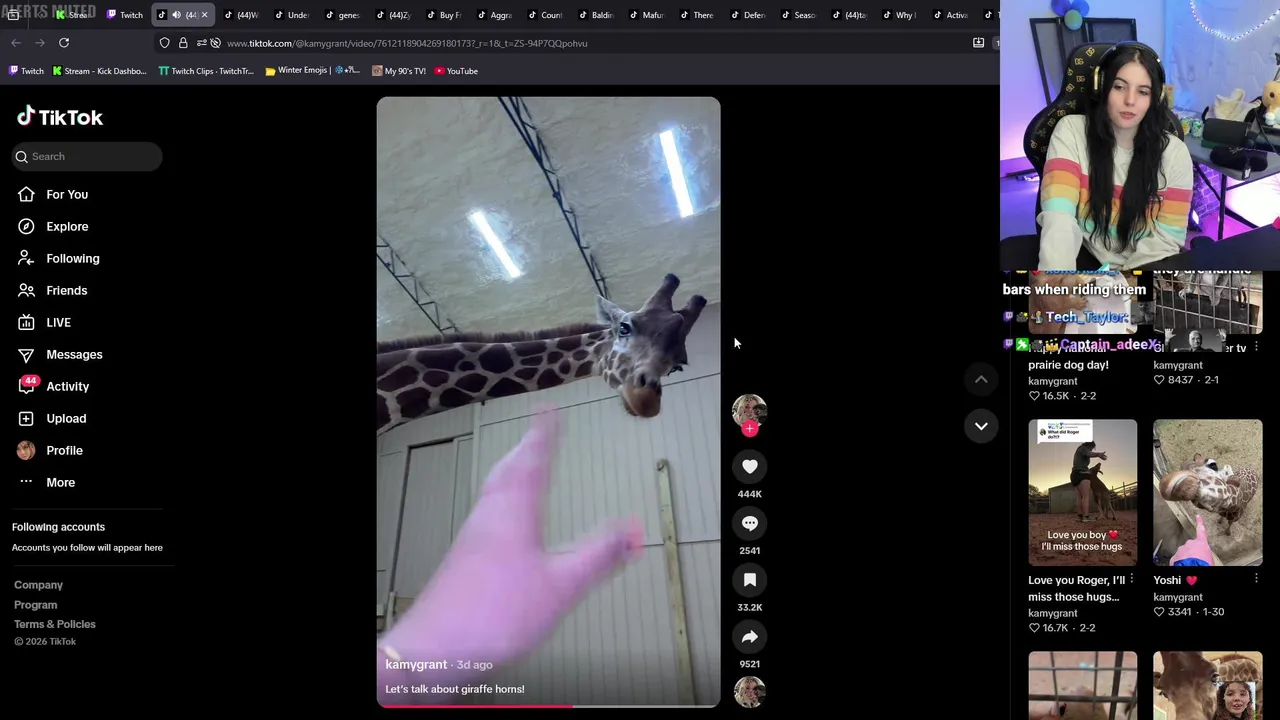Open the My 90's TV! bookmark
Image resolution: width=1280 pixels, height=720 pixels.
click(398, 71)
